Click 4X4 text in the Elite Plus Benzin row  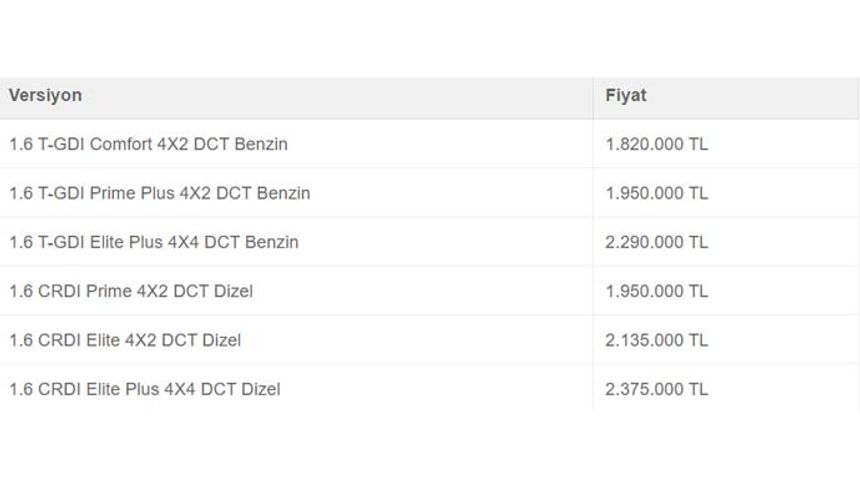point(183,242)
